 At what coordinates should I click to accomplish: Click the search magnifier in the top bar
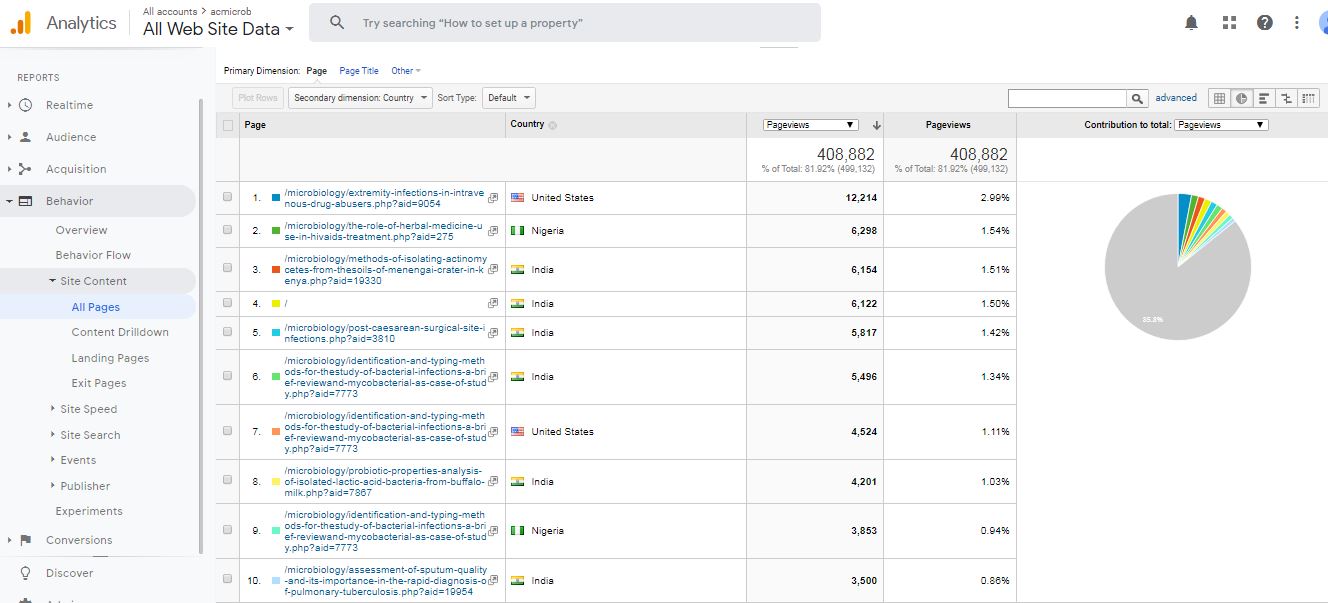tap(337, 22)
